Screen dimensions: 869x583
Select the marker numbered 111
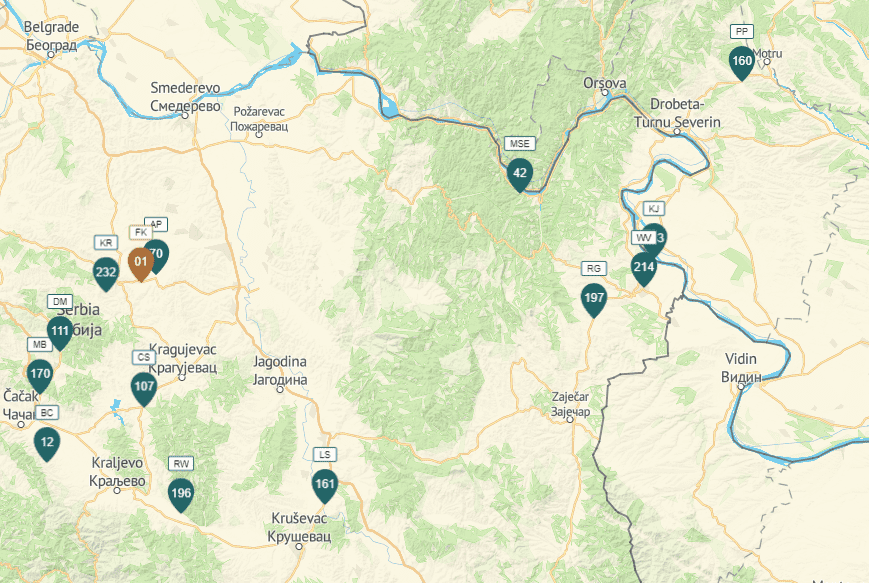(x=60, y=333)
